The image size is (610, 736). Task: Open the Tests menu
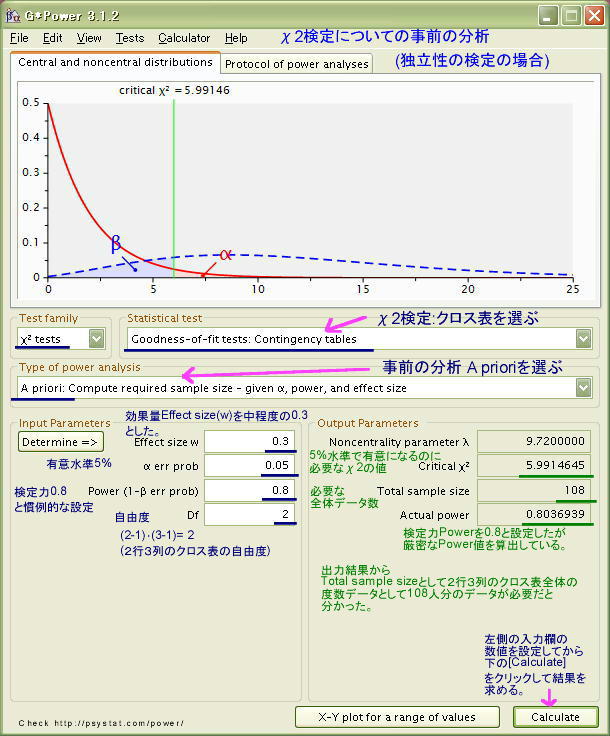coord(130,38)
